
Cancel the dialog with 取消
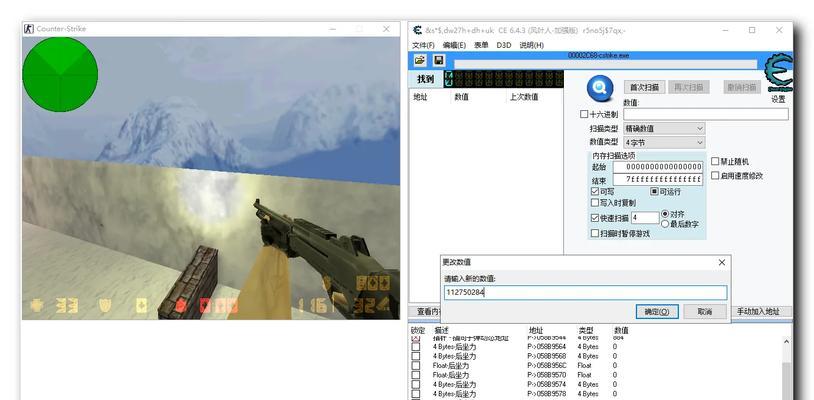(x=704, y=312)
